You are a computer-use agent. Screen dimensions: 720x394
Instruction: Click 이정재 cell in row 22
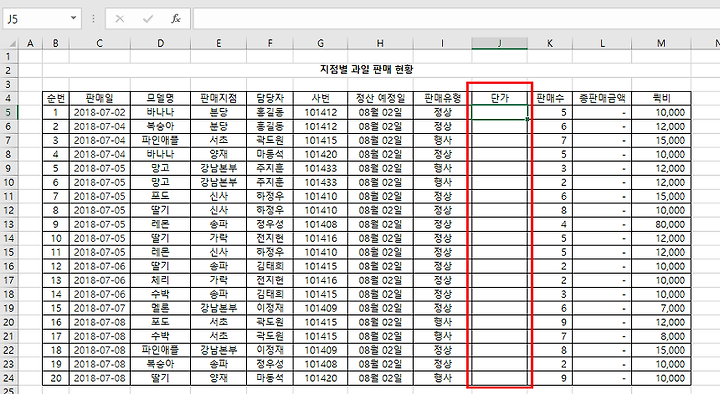pos(270,350)
